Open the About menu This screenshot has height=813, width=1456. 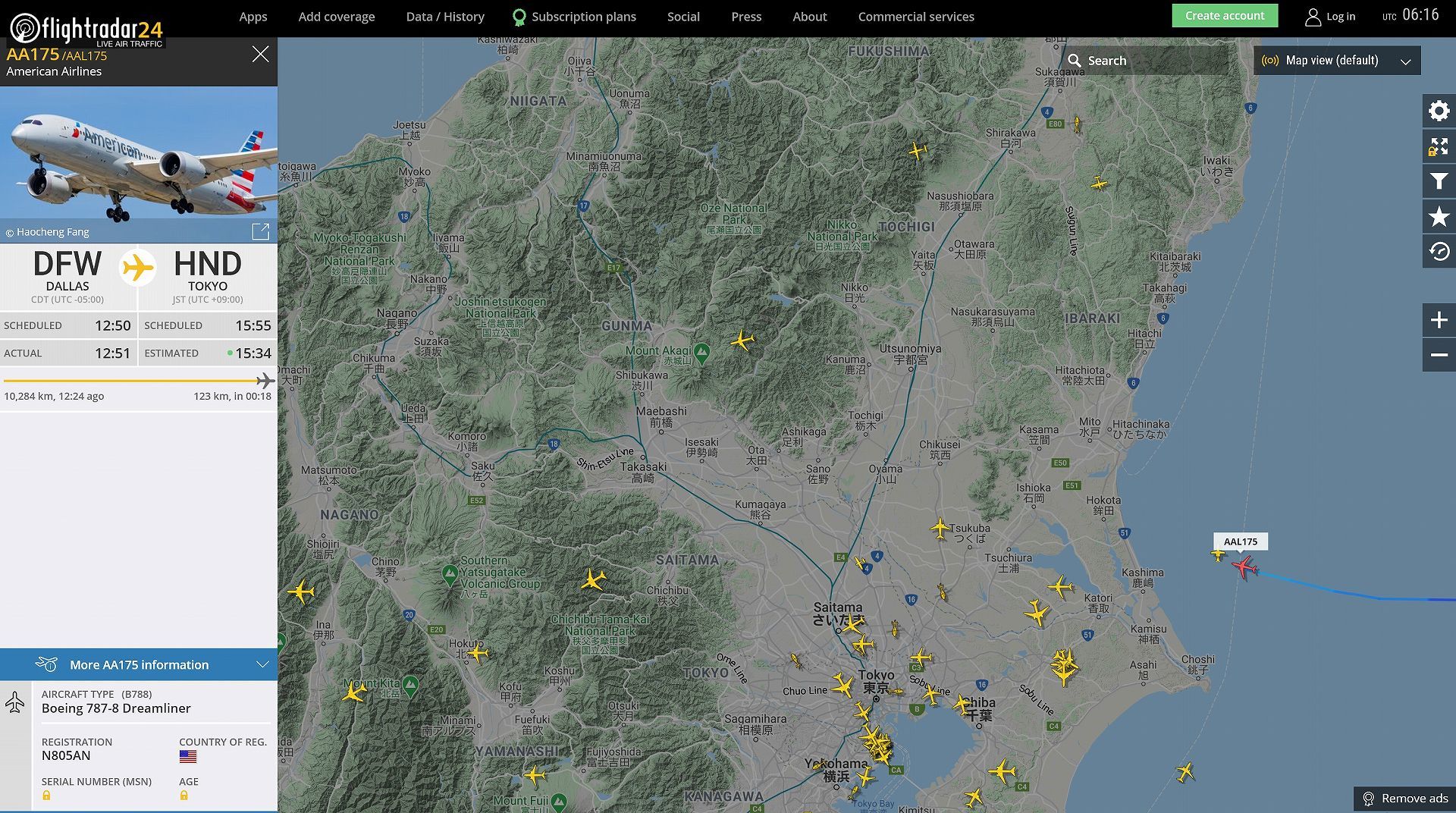pos(809,17)
